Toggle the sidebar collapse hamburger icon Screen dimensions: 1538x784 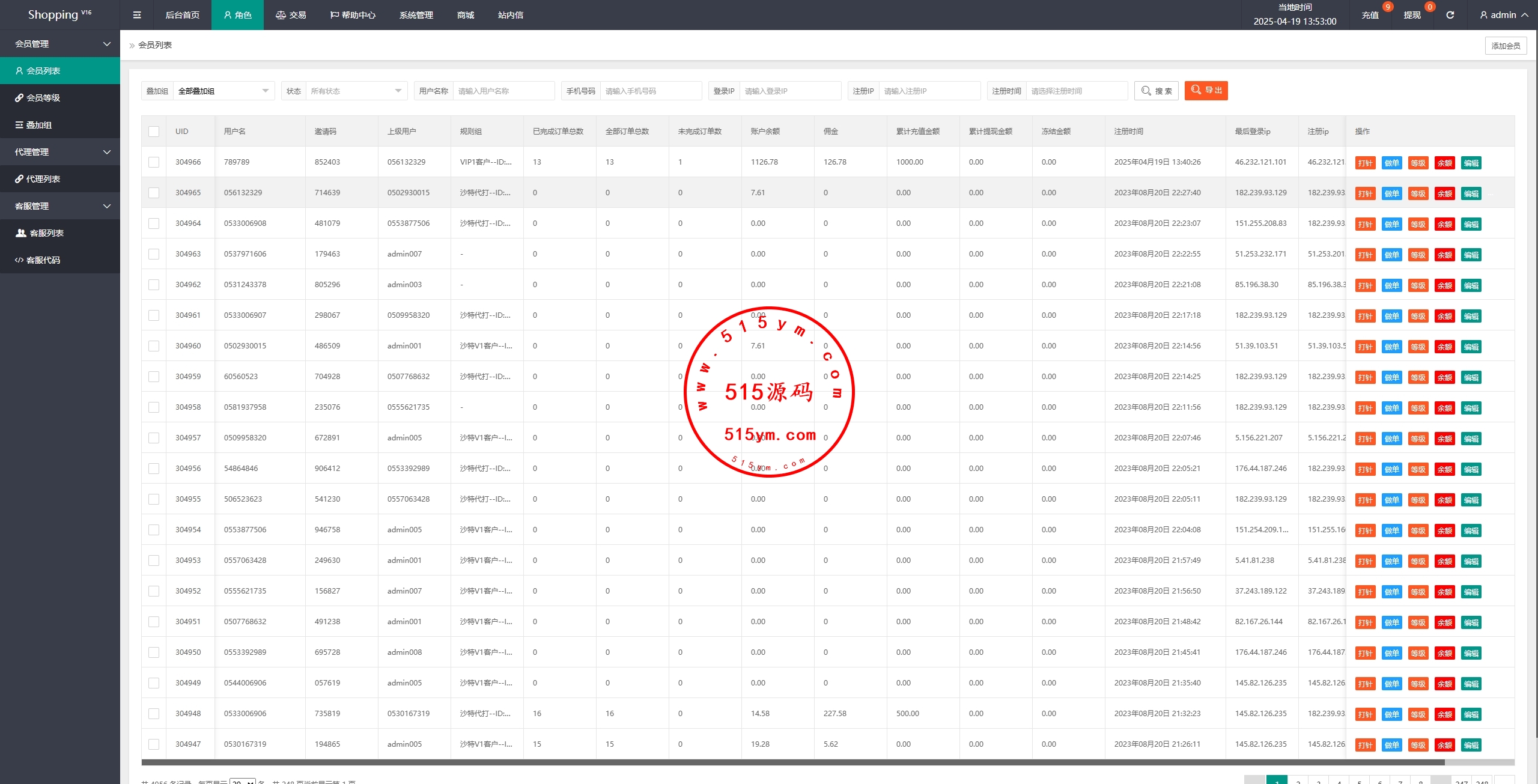[x=137, y=15]
